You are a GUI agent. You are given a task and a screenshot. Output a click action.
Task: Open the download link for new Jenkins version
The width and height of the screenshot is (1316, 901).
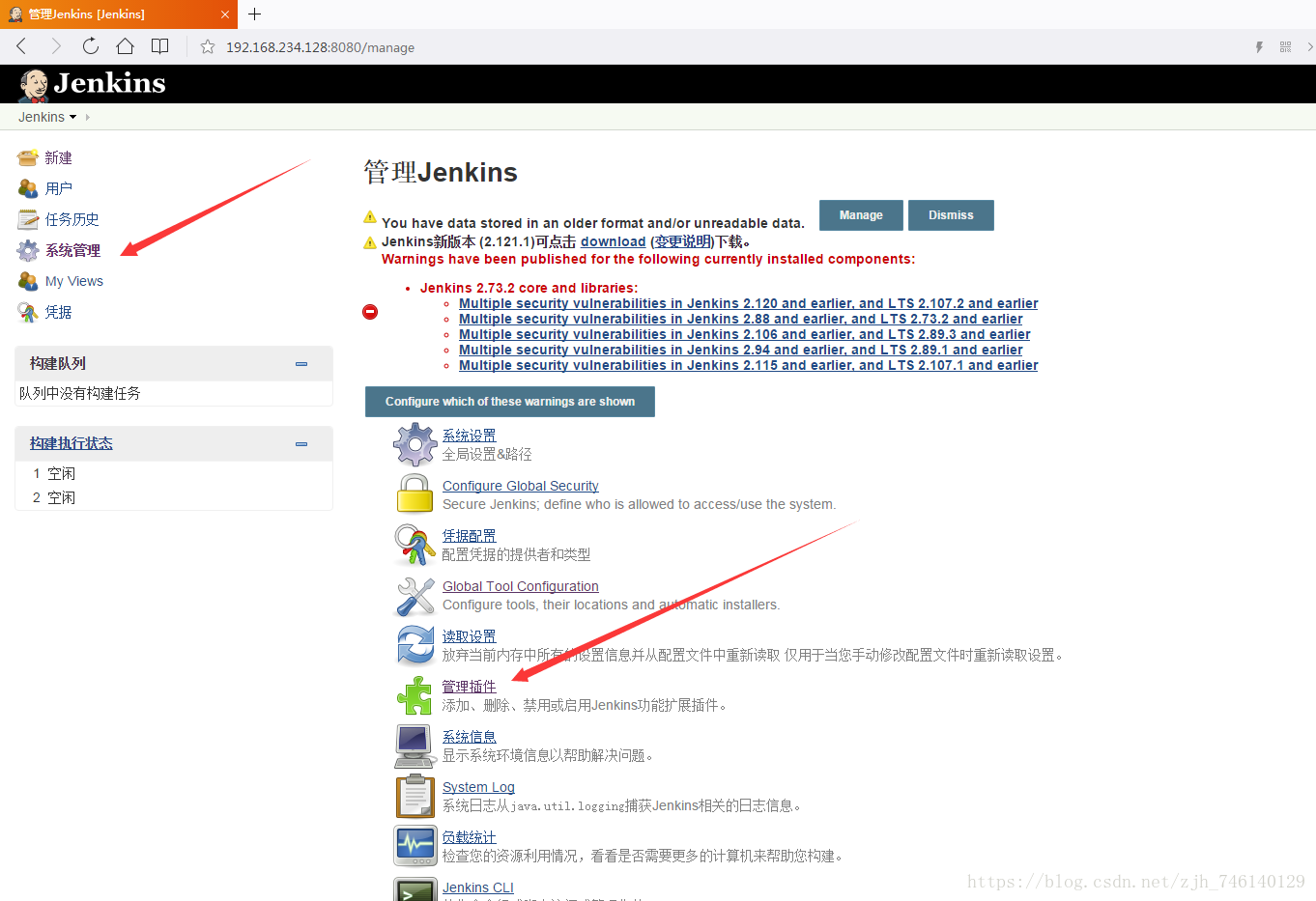click(613, 241)
